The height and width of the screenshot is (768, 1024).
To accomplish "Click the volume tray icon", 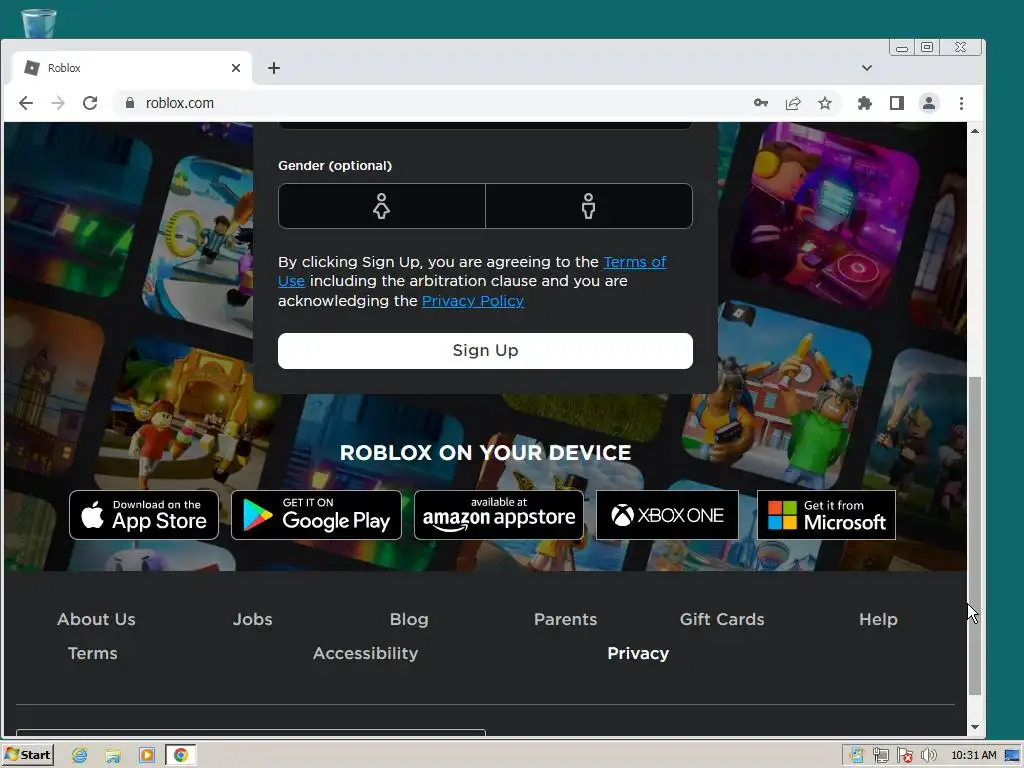I will tap(929, 756).
